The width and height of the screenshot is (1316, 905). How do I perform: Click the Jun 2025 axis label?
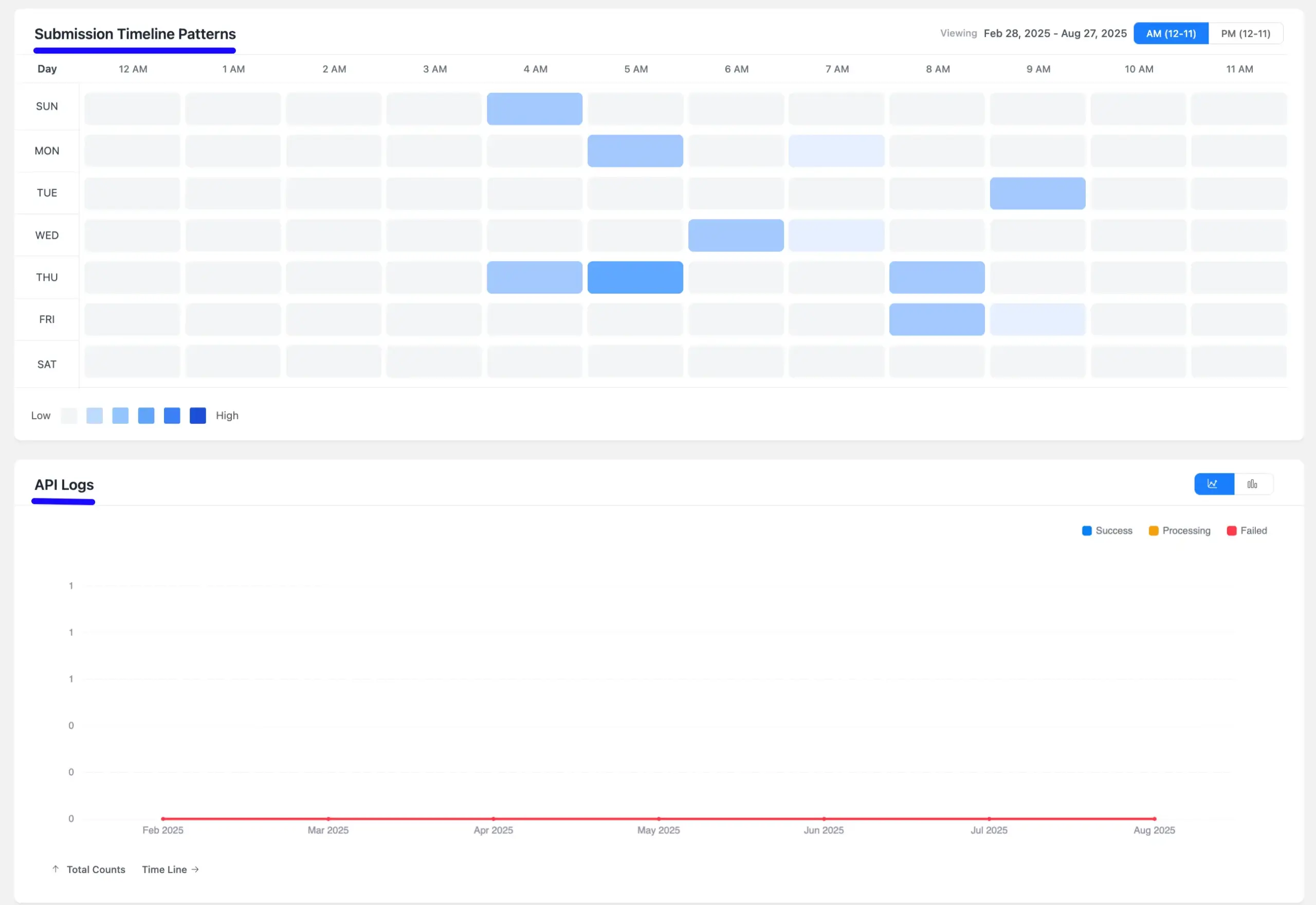click(x=824, y=830)
